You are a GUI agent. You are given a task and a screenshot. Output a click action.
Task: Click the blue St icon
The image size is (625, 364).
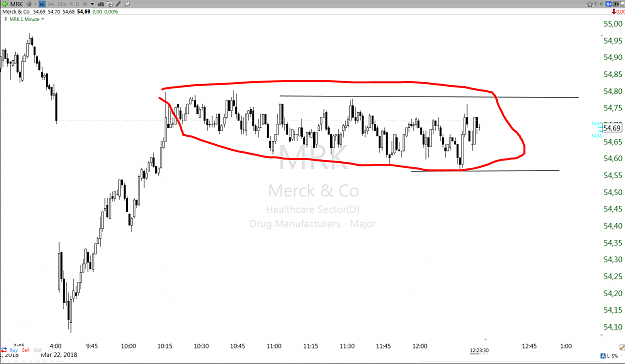point(608,4)
